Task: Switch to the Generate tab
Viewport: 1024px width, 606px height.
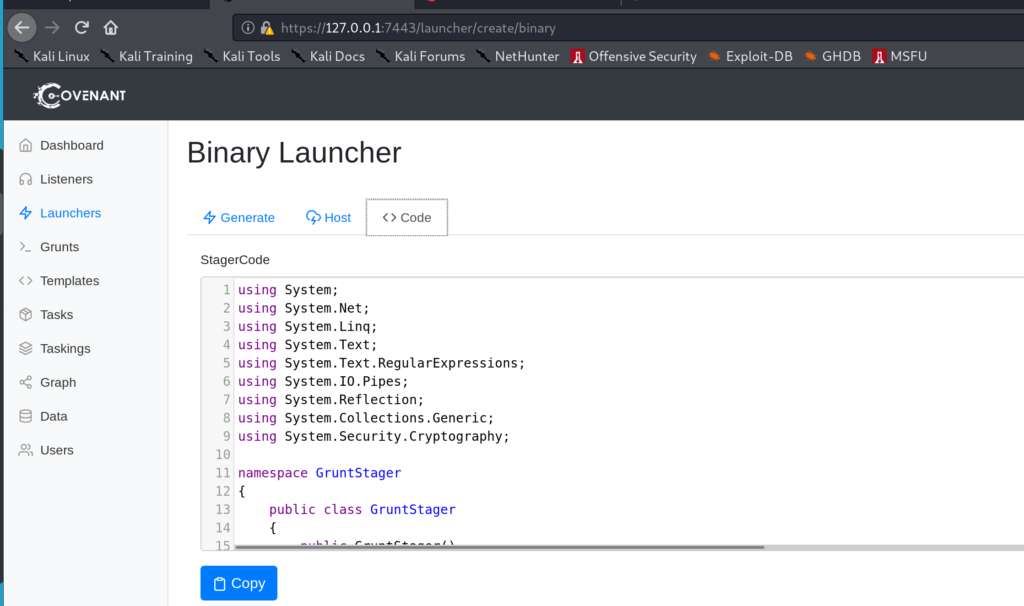Action: click(238, 217)
